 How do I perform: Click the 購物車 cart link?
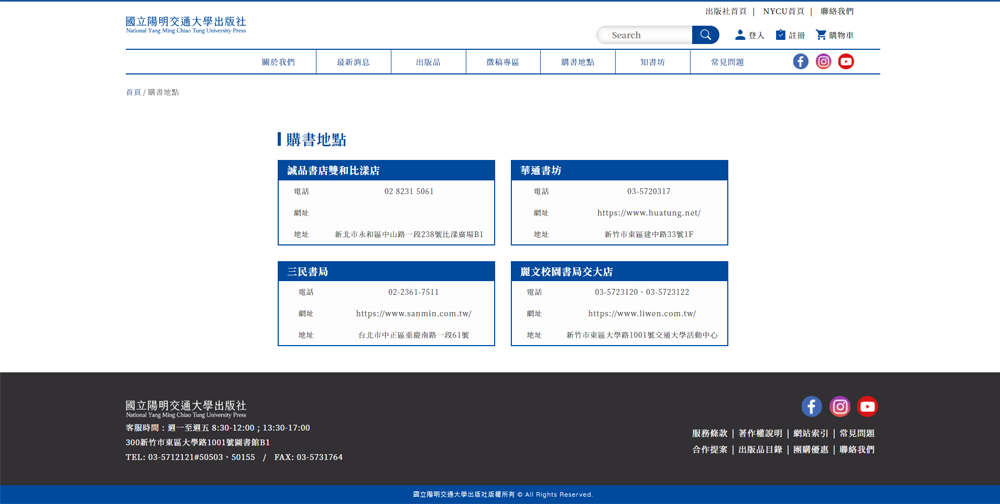tap(841, 36)
